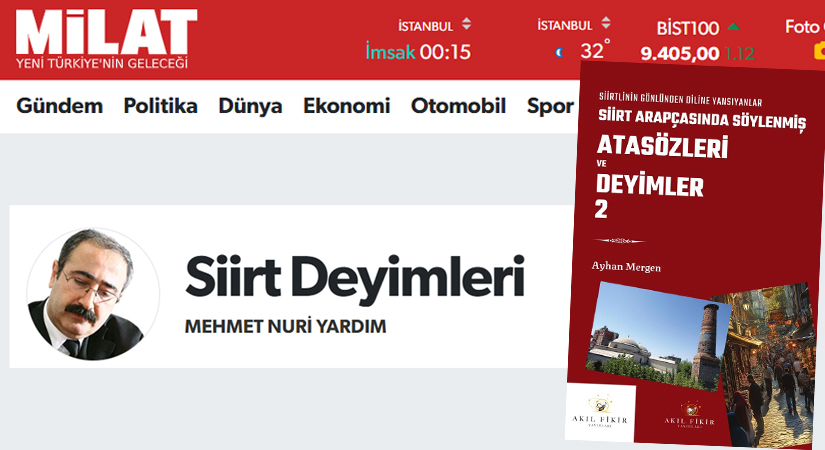825x450 pixels.
Task: Click the Ayhan Mergen author name on cover
Action: [626, 266]
